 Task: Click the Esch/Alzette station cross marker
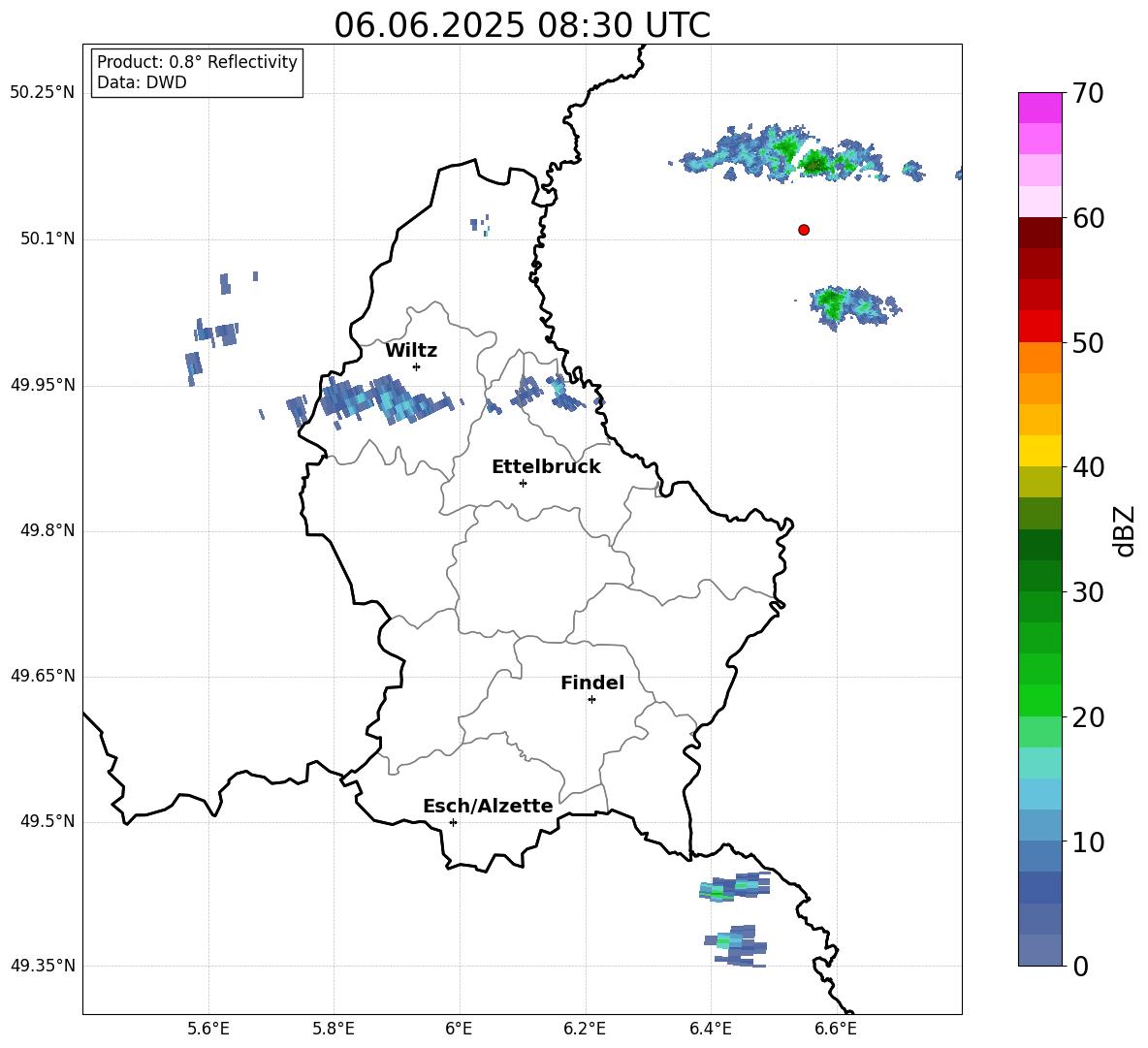(x=453, y=822)
